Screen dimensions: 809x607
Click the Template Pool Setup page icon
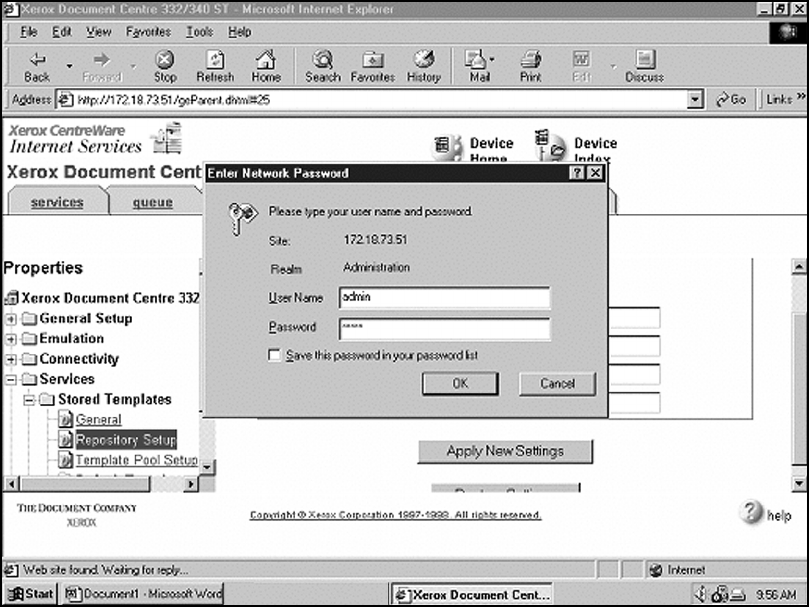click(x=65, y=459)
